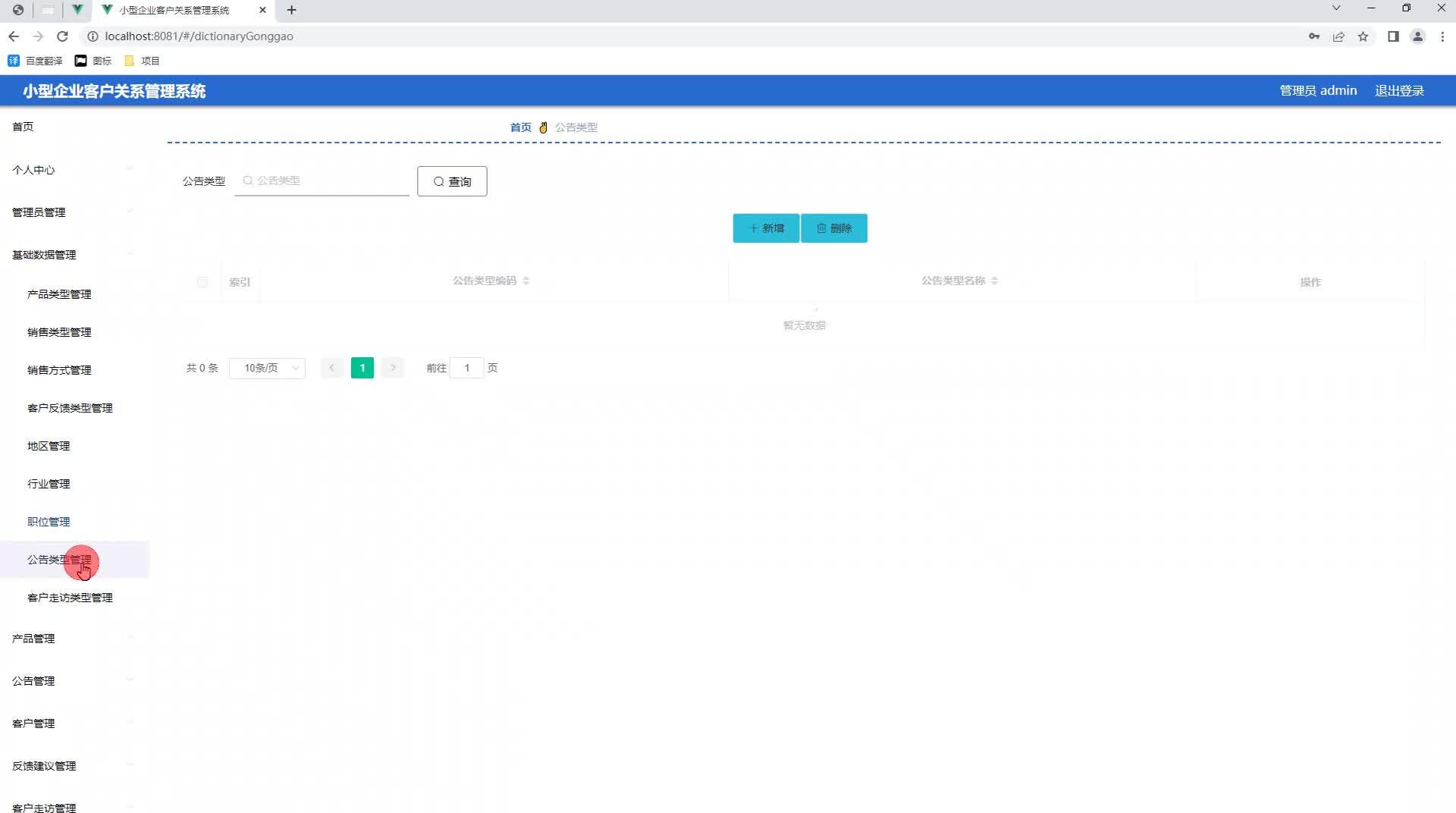The image size is (1456, 813).
Task: Select 客户反馈类型管理 menu item
Action: [x=74, y=408]
